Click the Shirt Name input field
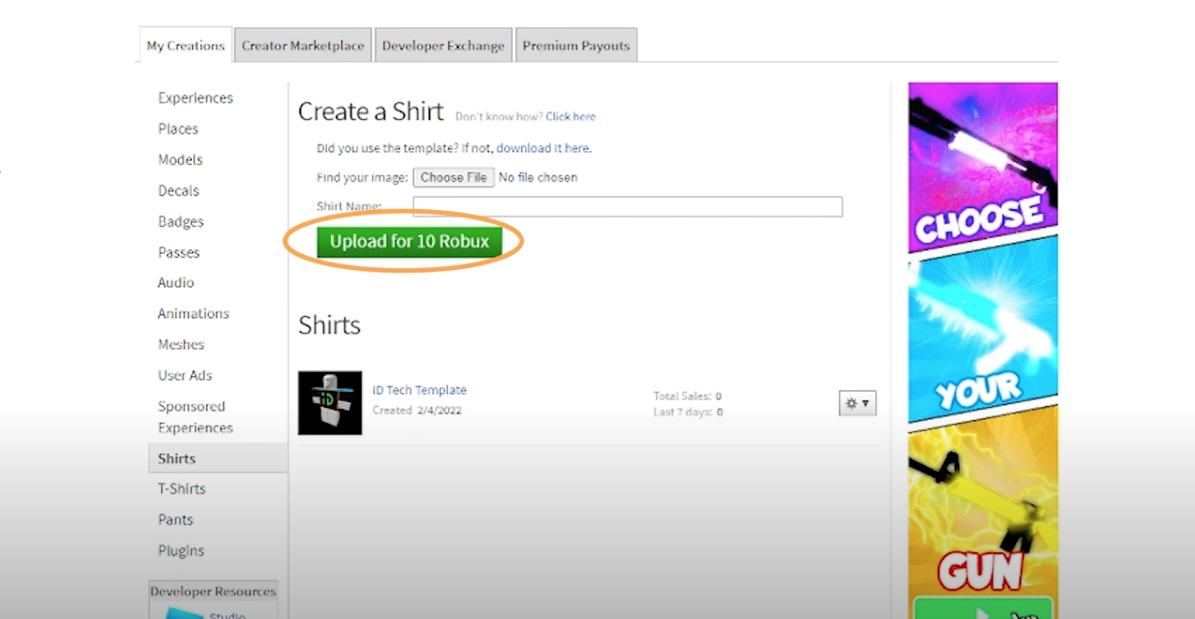1195x619 pixels. pos(627,206)
